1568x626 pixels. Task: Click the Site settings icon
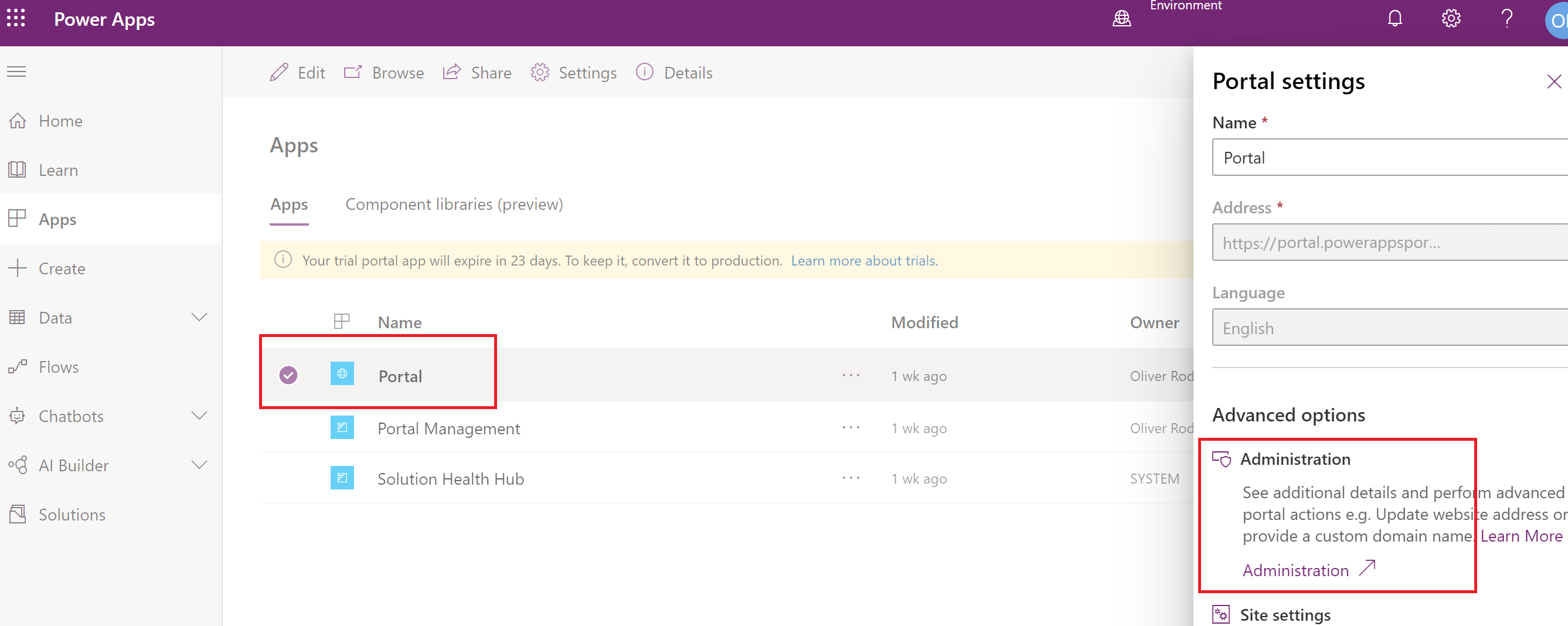point(1221,614)
